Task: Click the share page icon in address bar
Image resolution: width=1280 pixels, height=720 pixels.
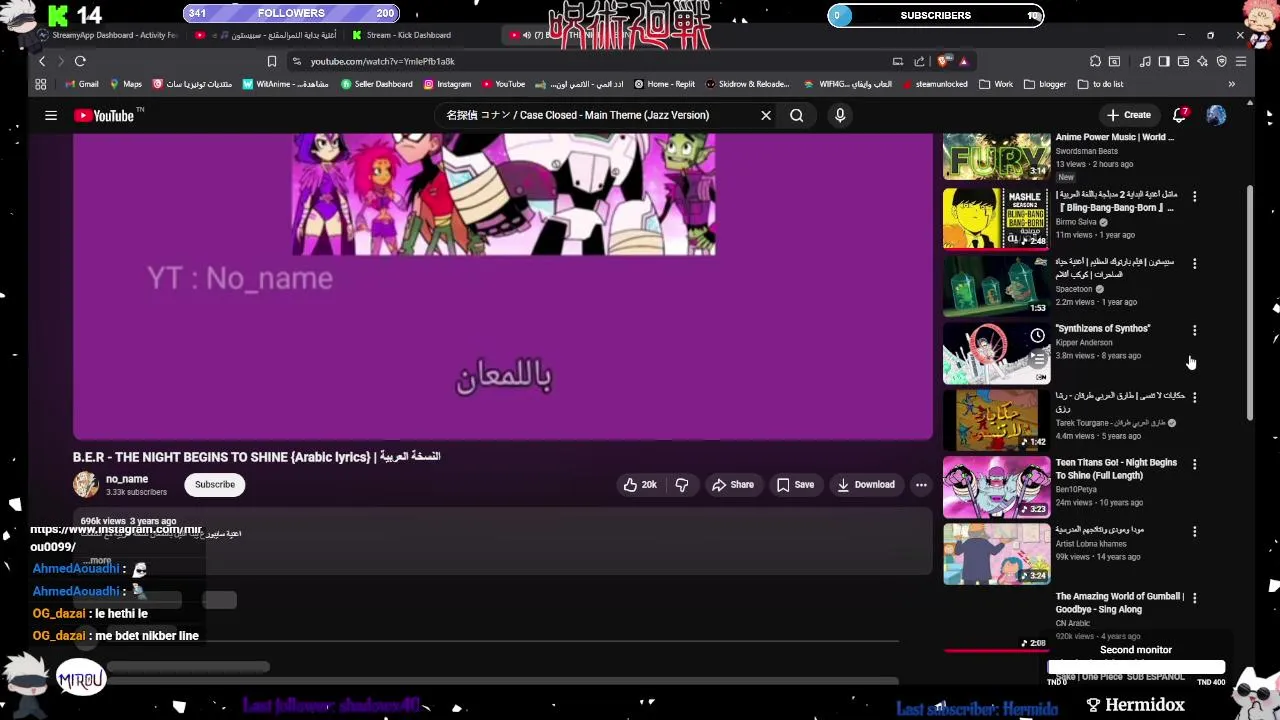Action: [x=919, y=61]
